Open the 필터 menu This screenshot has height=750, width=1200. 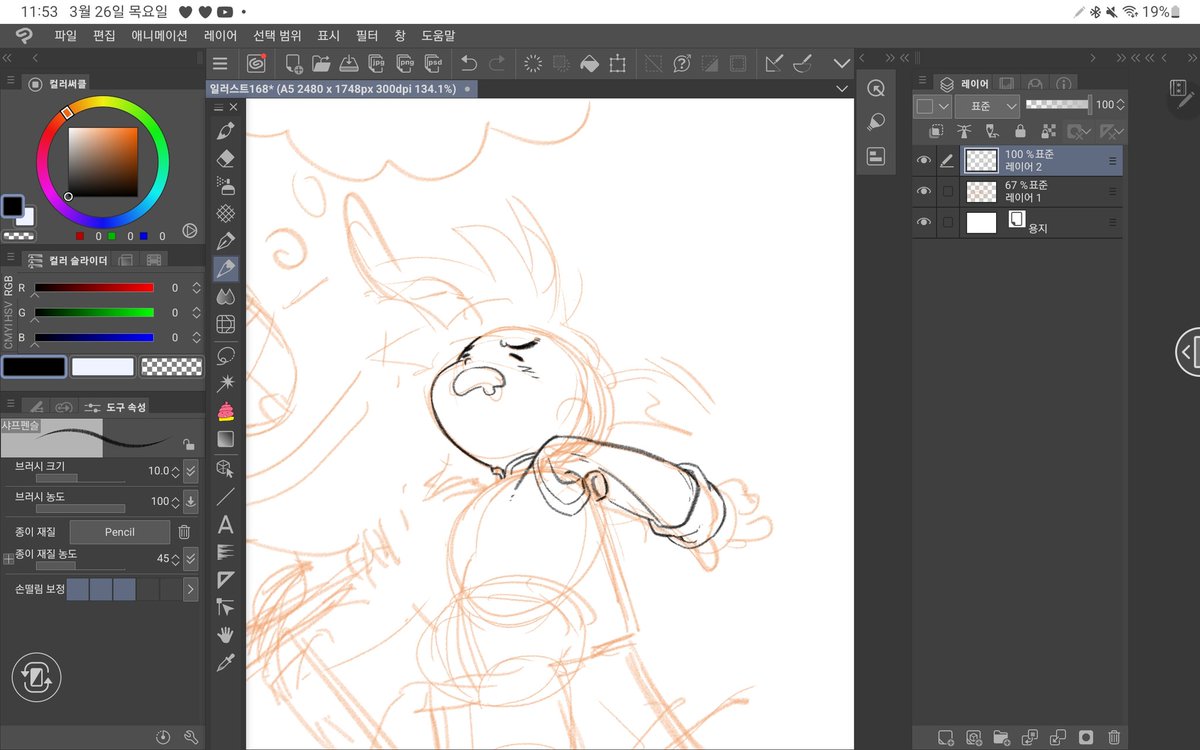pyautogui.click(x=367, y=35)
